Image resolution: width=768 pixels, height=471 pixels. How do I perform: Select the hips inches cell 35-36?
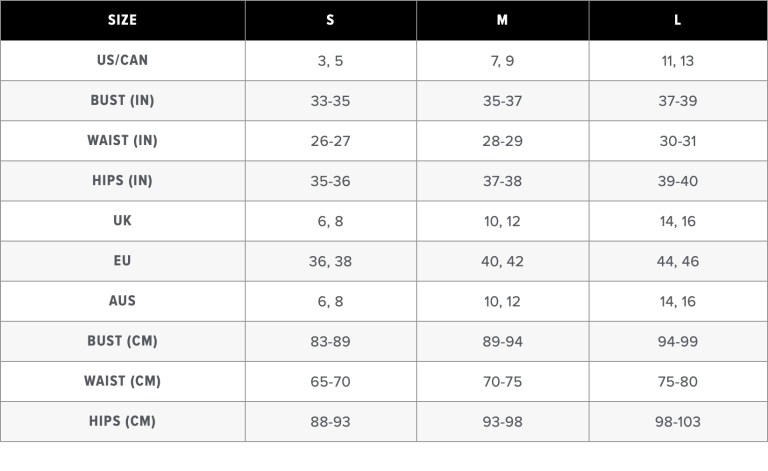330,181
